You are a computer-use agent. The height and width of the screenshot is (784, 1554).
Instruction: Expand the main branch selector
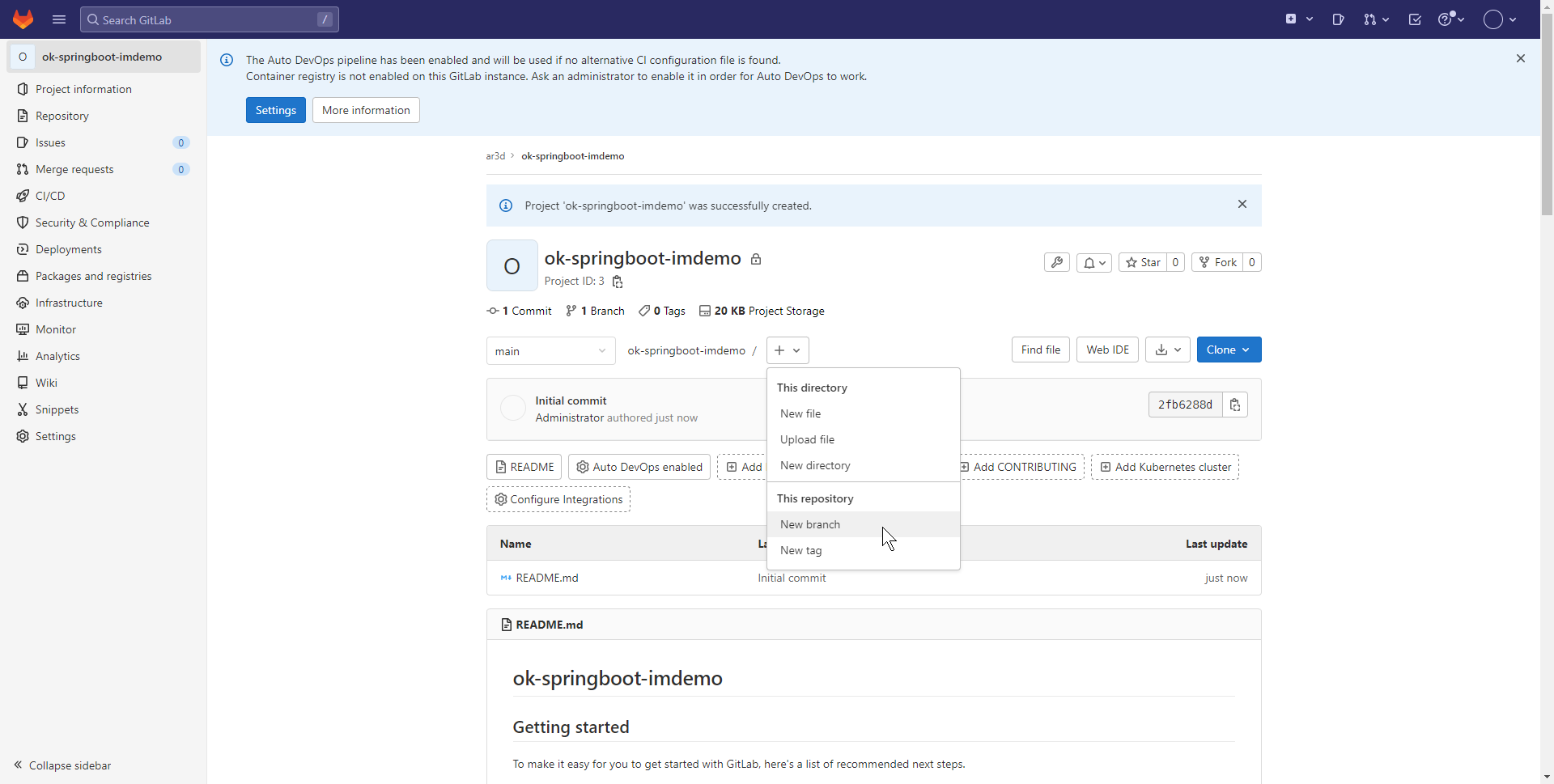(x=550, y=351)
